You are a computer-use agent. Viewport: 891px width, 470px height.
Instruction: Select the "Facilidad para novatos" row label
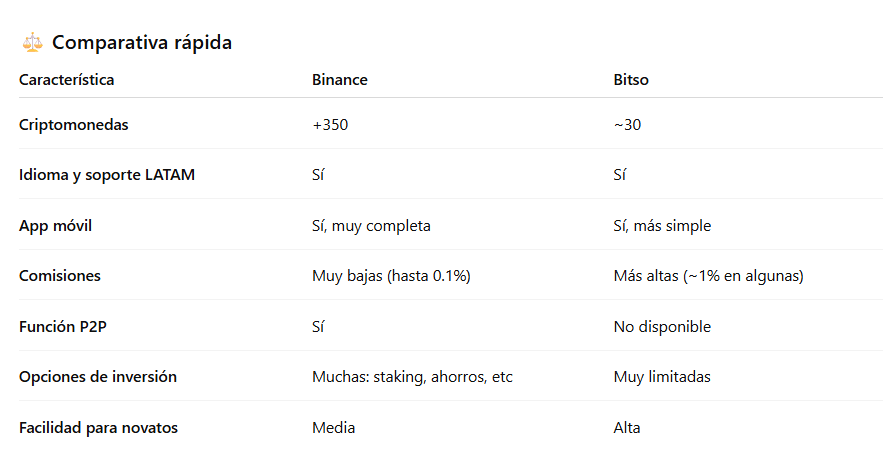pyautogui.click(x=99, y=428)
